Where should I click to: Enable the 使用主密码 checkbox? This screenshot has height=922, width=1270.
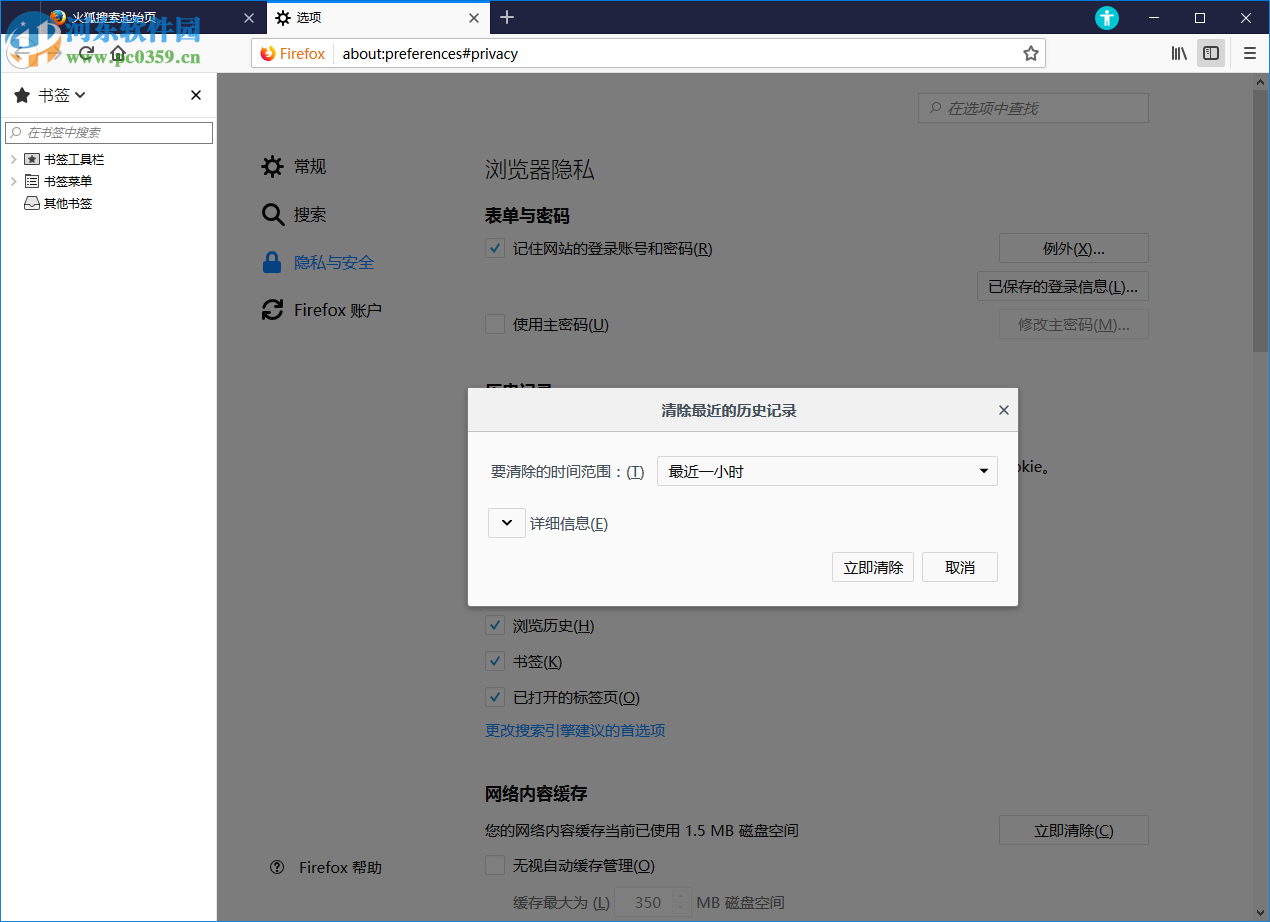click(x=495, y=323)
